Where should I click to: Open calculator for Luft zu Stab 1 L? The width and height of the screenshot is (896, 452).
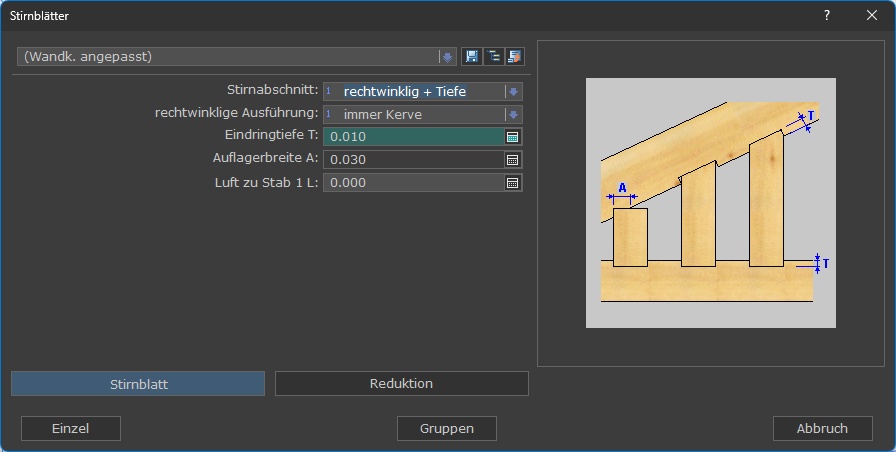click(512, 183)
